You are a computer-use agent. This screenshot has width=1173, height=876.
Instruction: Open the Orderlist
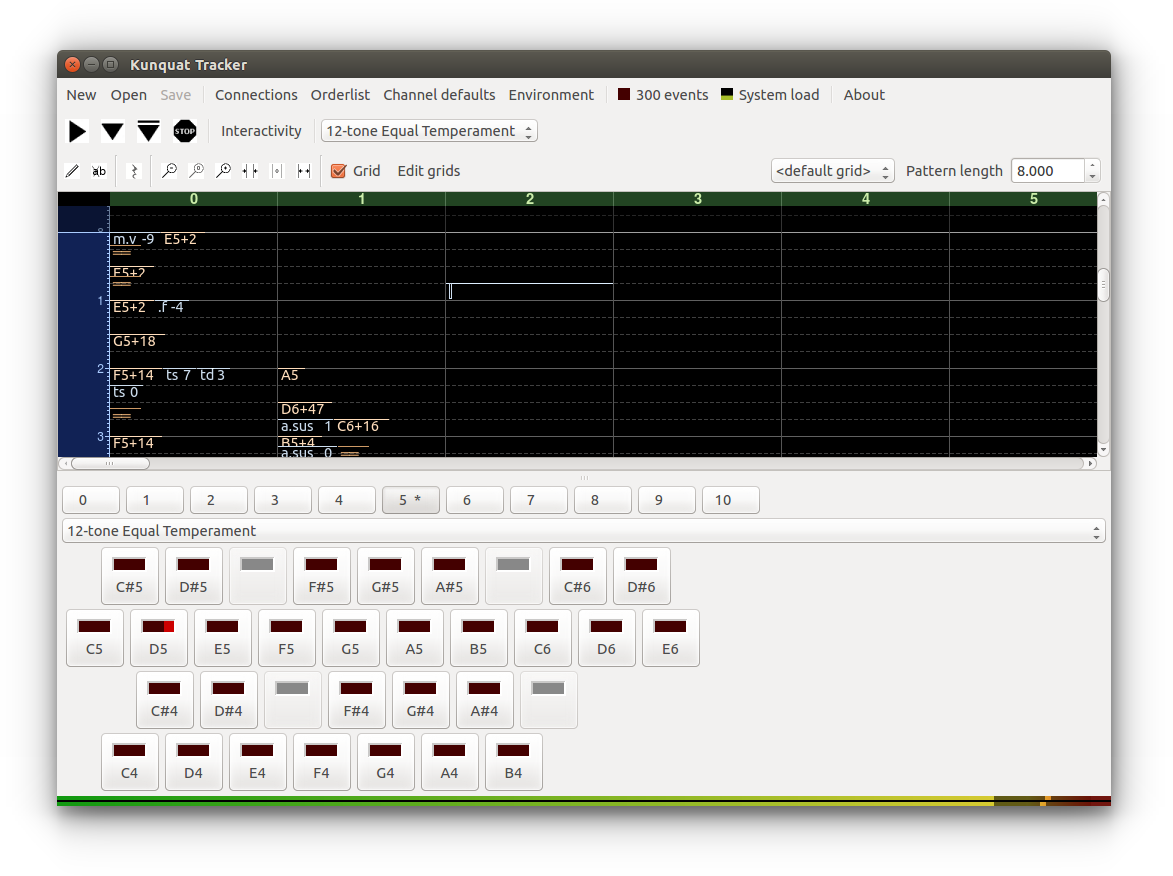coord(340,95)
